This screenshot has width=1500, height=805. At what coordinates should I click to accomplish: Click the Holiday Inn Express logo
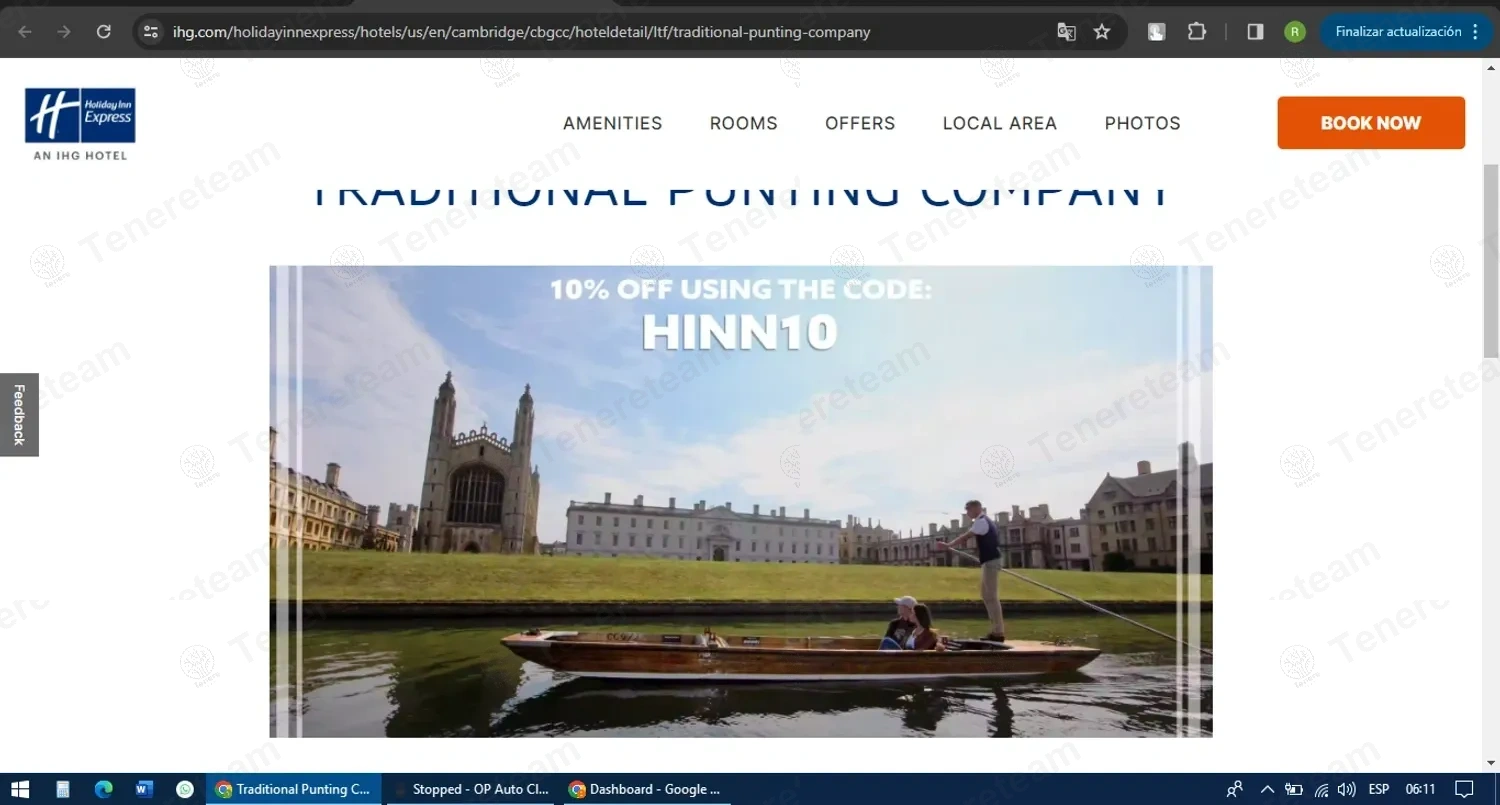[80, 123]
